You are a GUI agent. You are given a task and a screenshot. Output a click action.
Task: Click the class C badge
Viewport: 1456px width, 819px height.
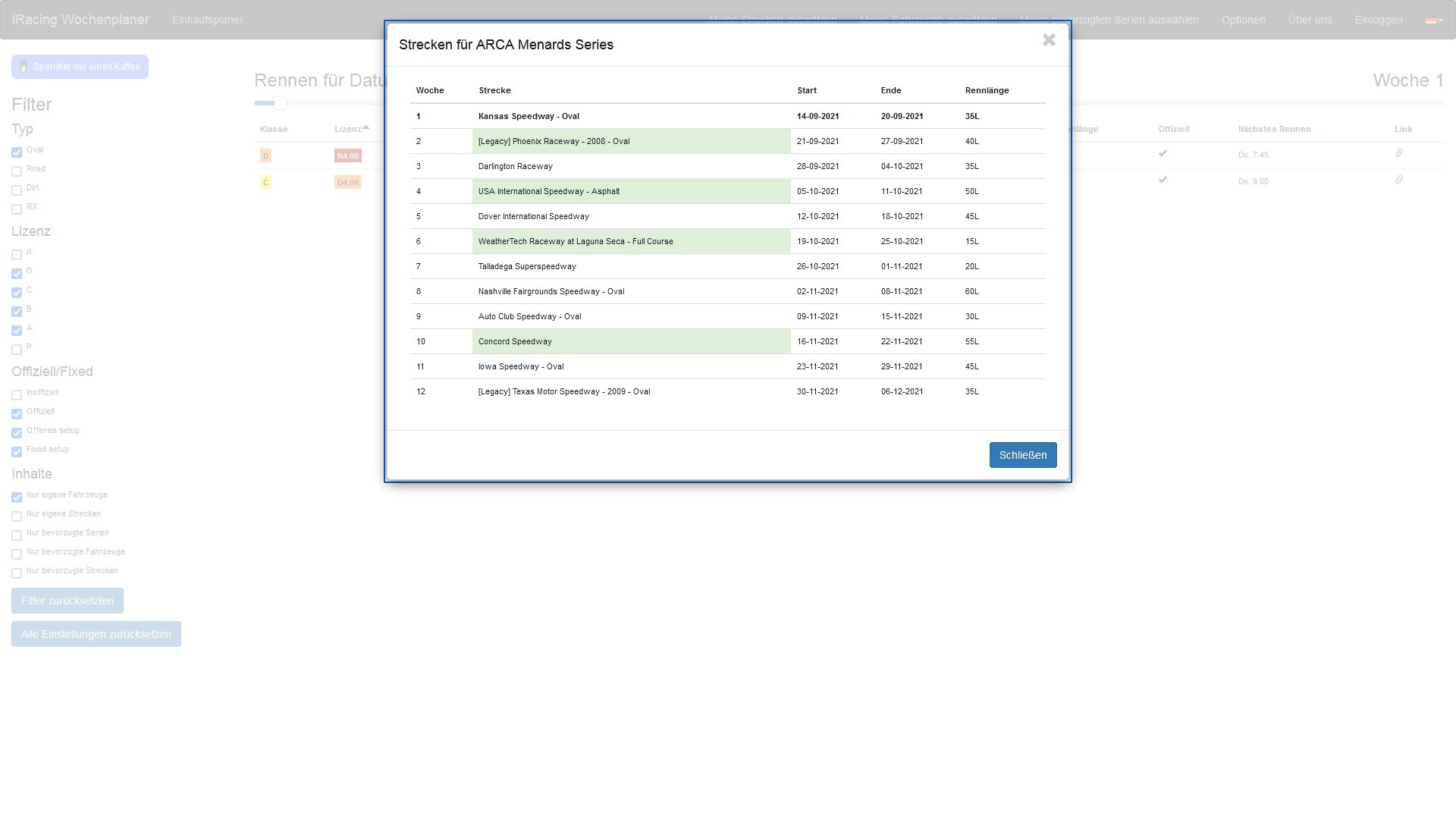[x=265, y=182]
